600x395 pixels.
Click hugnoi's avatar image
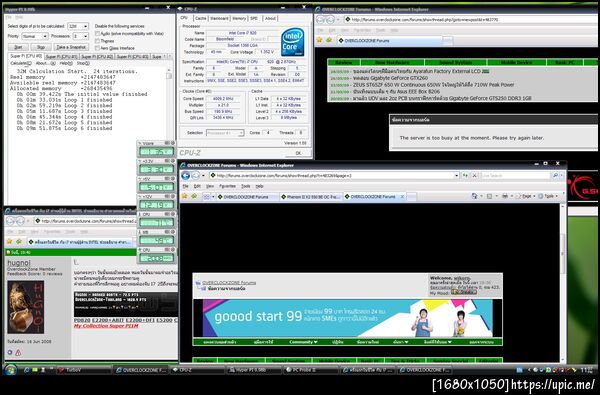26,307
